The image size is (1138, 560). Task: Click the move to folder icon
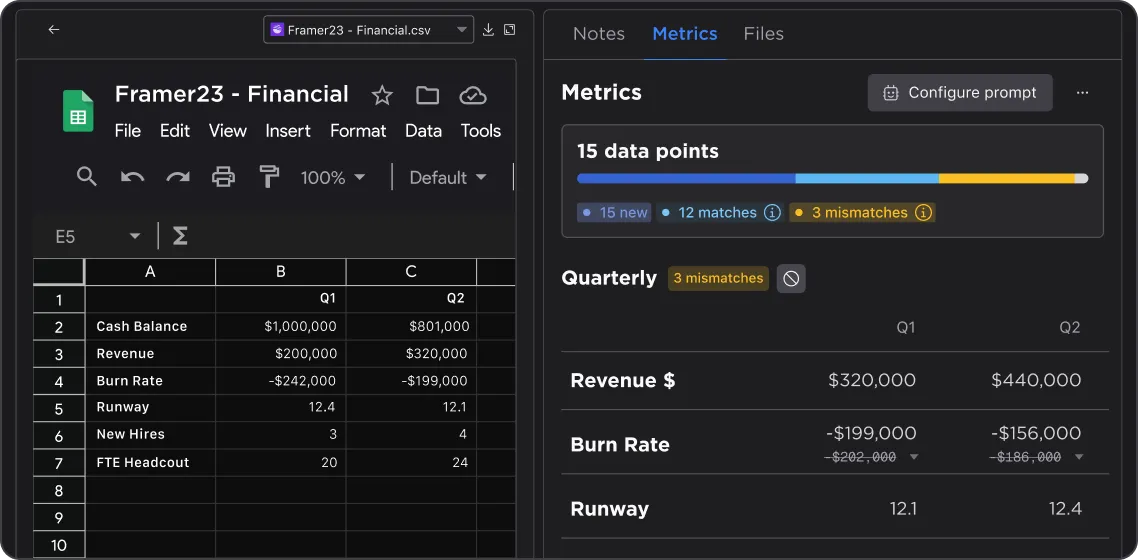coord(427,95)
